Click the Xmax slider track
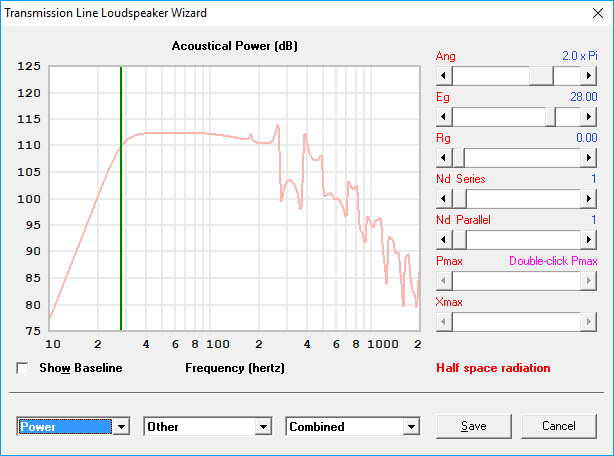 (x=516, y=322)
